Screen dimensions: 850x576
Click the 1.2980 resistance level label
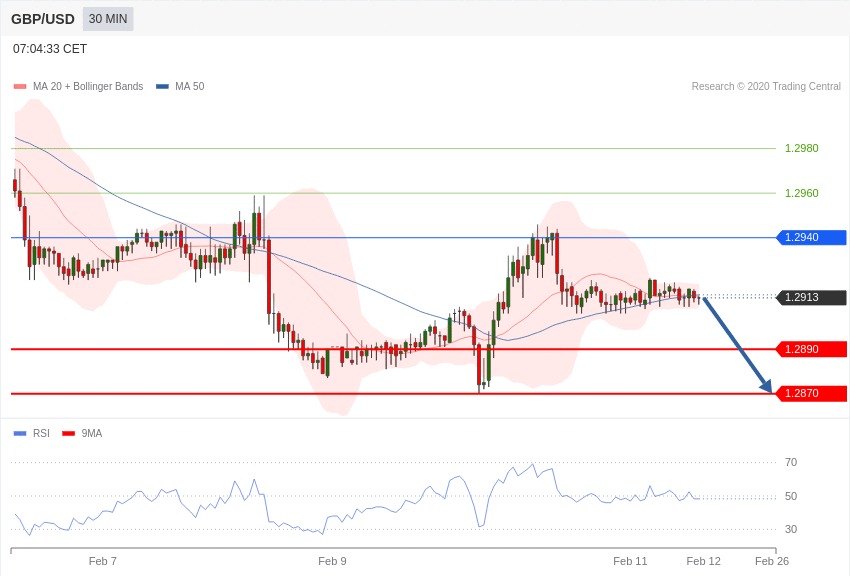(802, 148)
